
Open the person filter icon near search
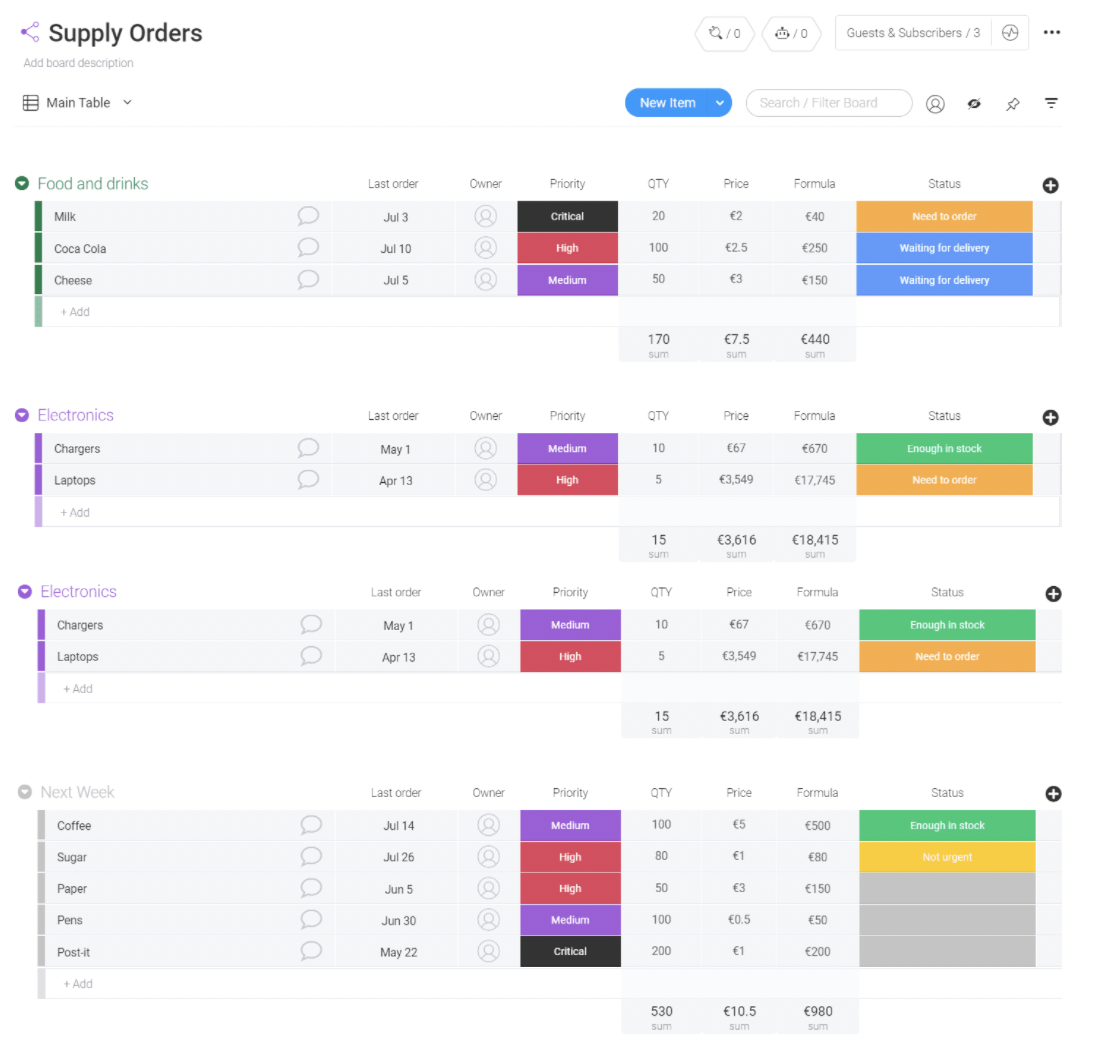[x=935, y=103]
